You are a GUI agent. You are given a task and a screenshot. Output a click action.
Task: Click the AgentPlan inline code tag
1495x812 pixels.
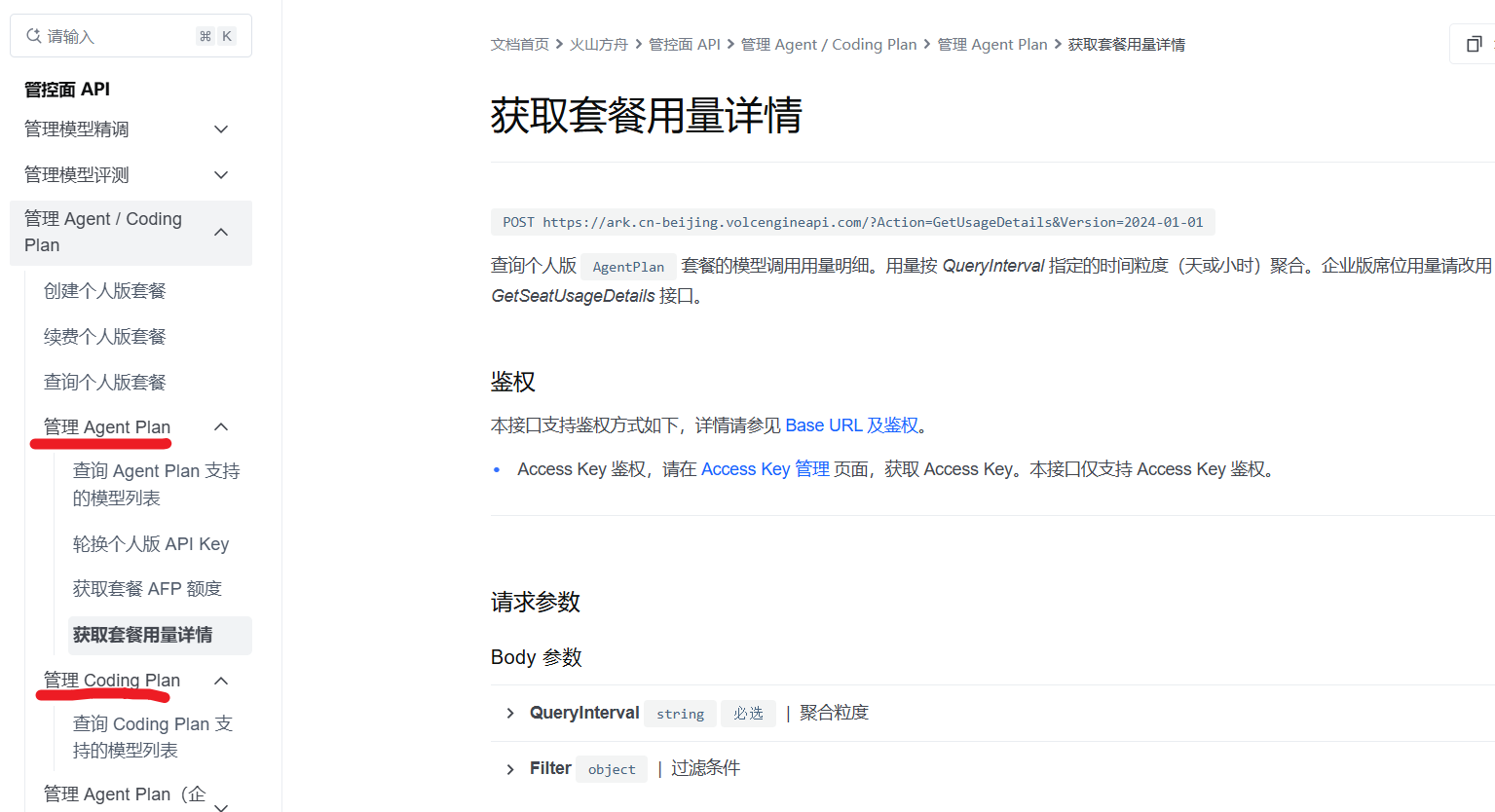pos(628,267)
